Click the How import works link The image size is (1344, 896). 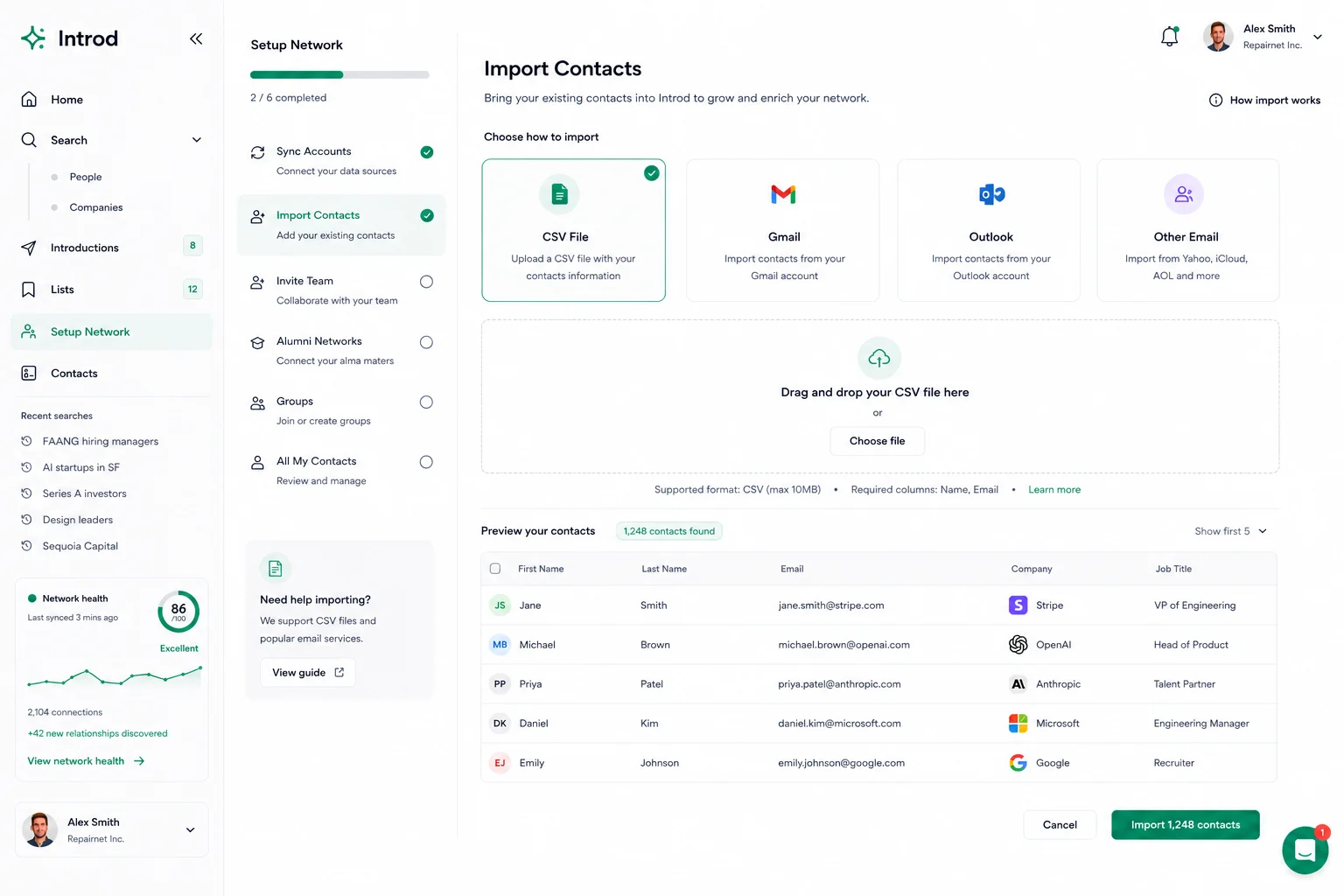pyautogui.click(x=1275, y=101)
